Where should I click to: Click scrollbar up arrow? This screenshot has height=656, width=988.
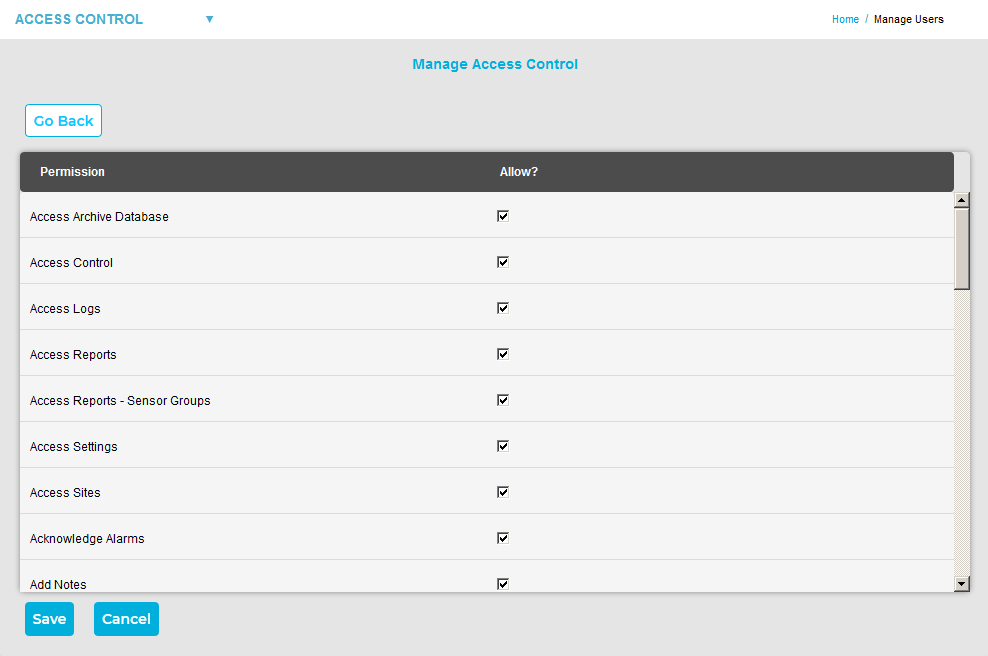962,200
